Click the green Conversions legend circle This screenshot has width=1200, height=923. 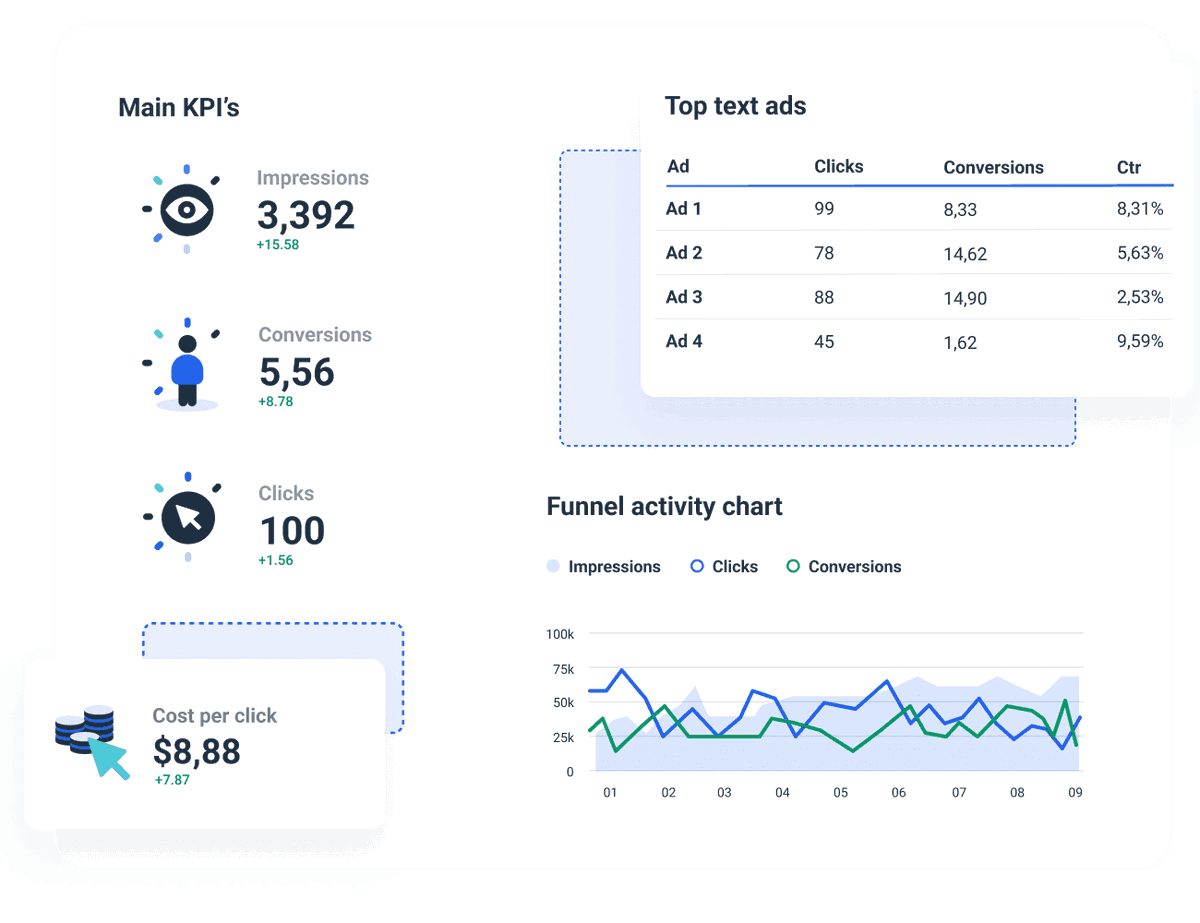793,566
